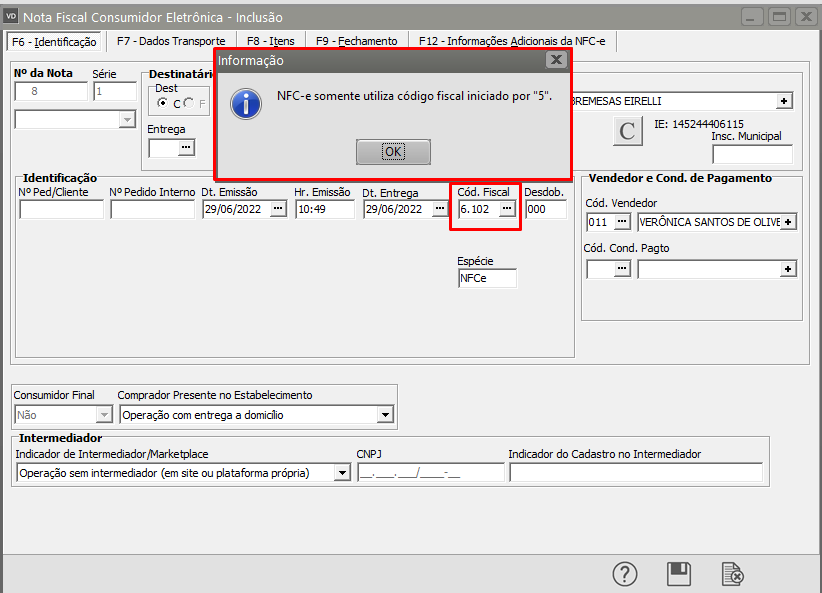Open the Cód. Fiscal lookup button

coord(507,209)
